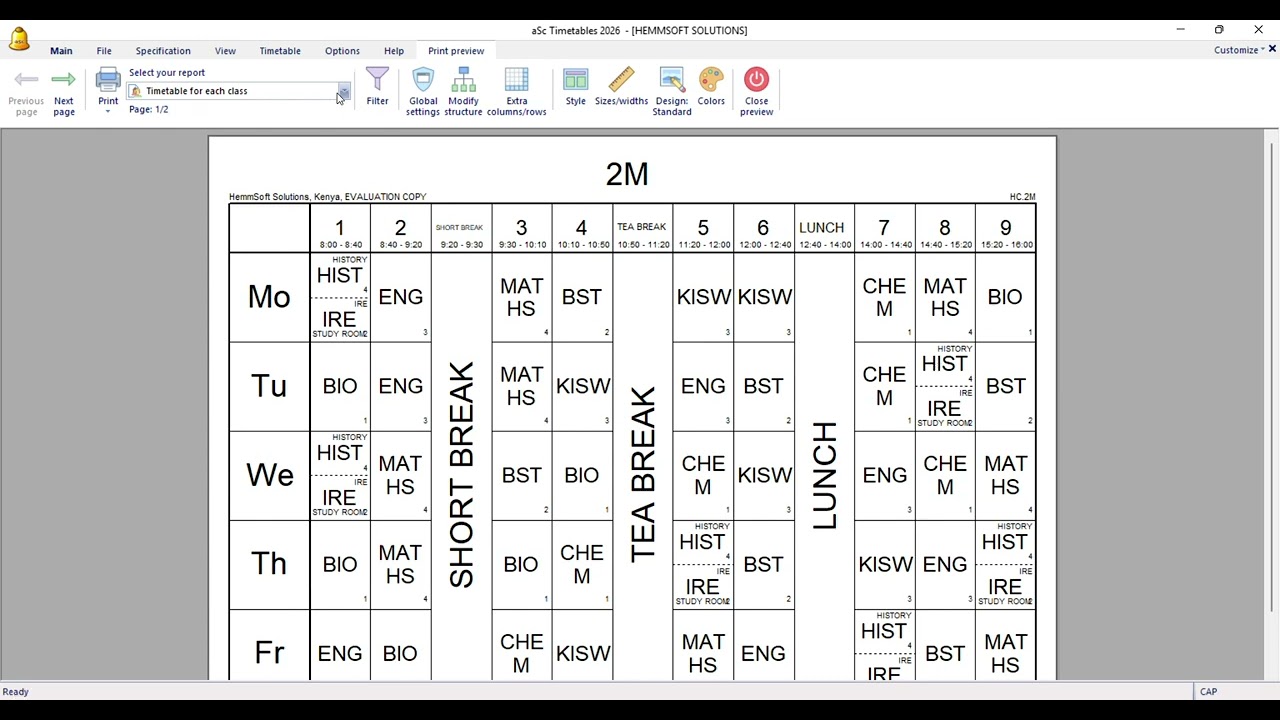1280x720 pixels.
Task: Open the Main tab
Action: click(61, 51)
